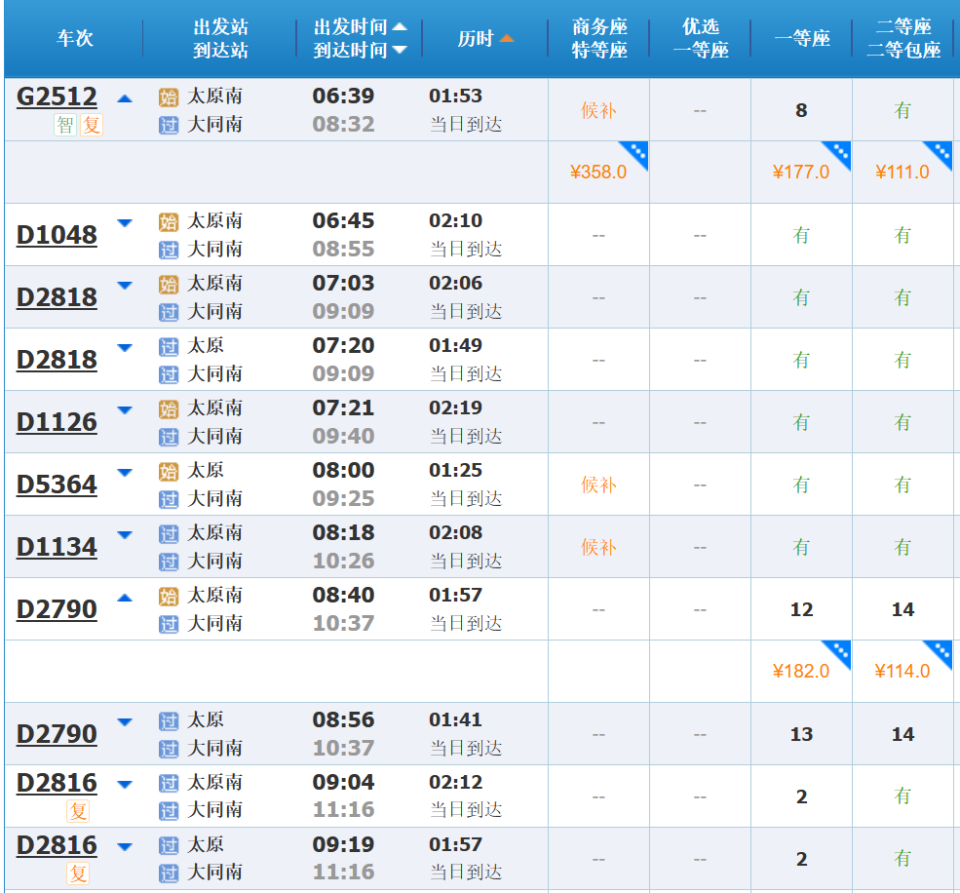Select ¥111.0 second class price

pos(902,173)
